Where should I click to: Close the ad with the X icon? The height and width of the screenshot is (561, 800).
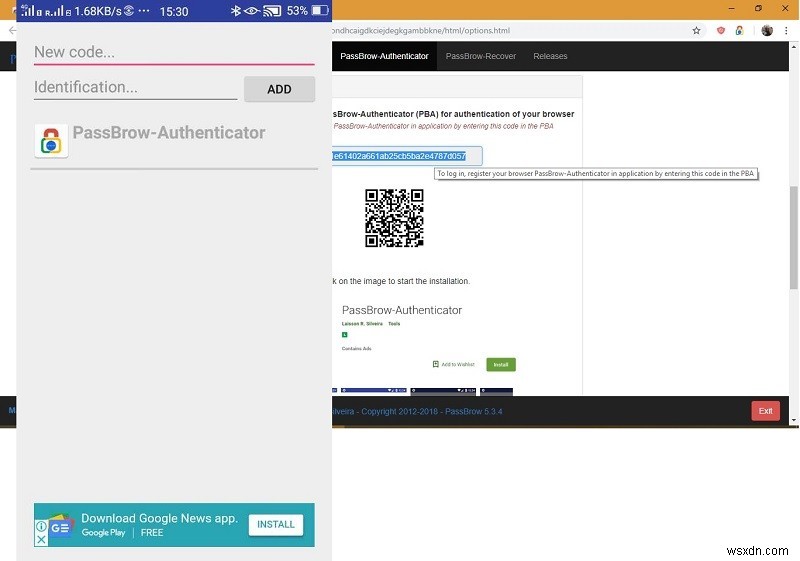(x=41, y=540)
